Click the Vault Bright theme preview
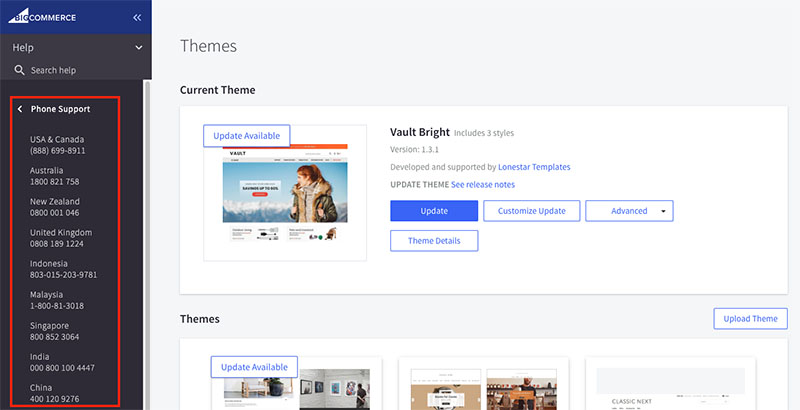Image resolution: width=800 pixels, height=410 pixels. 285,193
